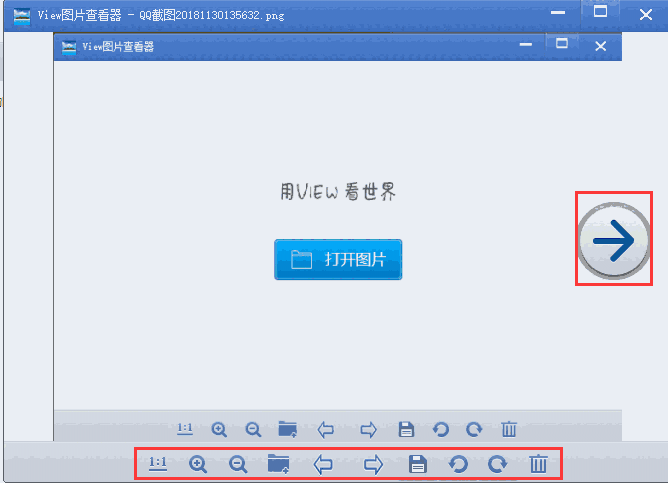Rotate left icon in inner viewer toolbar
This screenshot has height=483, width=668.
(441, 429)
